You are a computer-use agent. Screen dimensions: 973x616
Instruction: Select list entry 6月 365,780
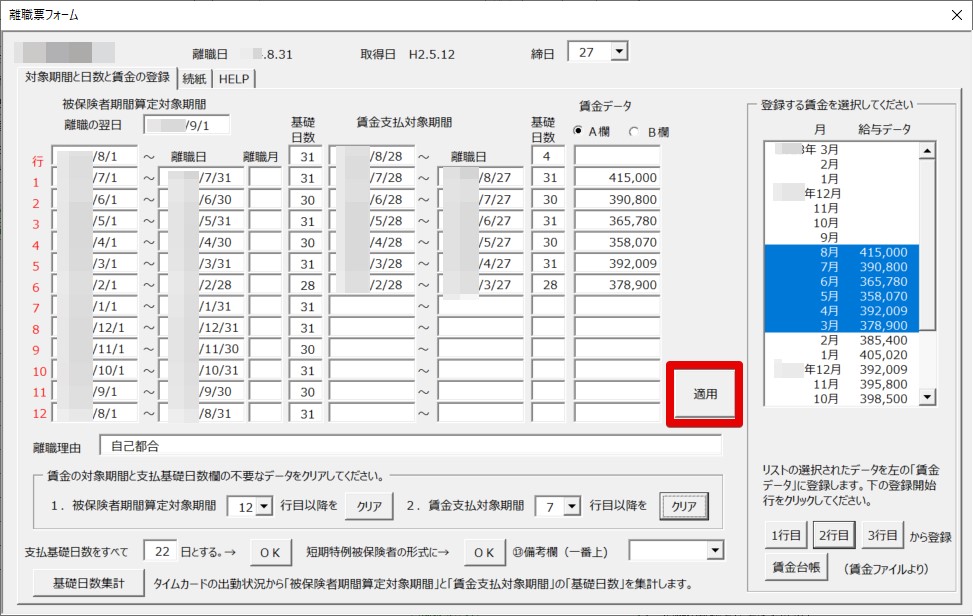pos(841,282)
